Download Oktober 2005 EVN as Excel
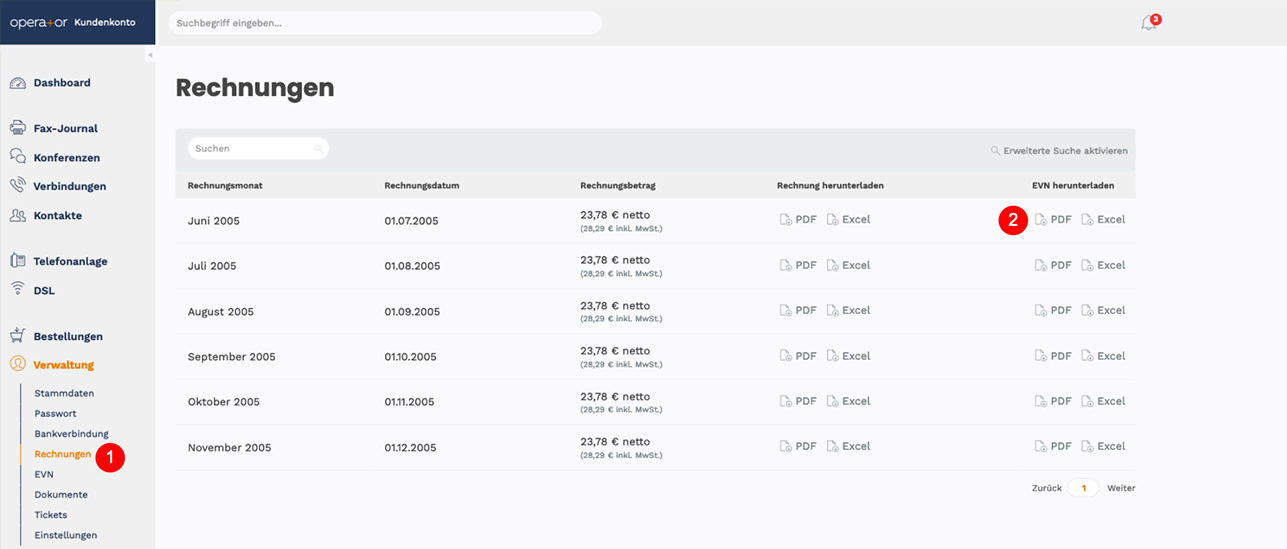 [x=1103, y=401]
